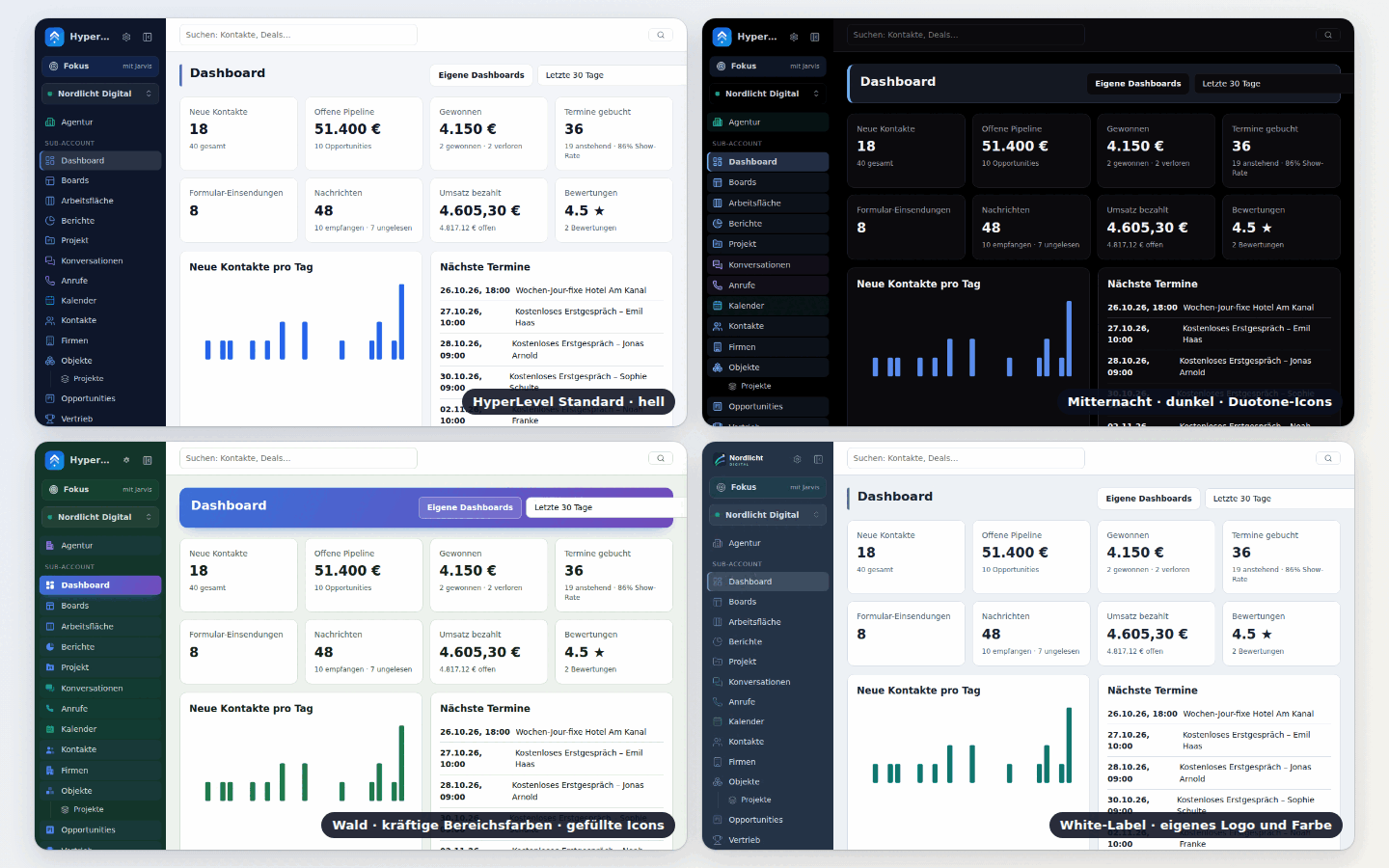Image resolution: width=1389 pixels, height=868 pixels.
Task: Open settings gear in the green Wald sidebar
Action: [x=126, y=460]
